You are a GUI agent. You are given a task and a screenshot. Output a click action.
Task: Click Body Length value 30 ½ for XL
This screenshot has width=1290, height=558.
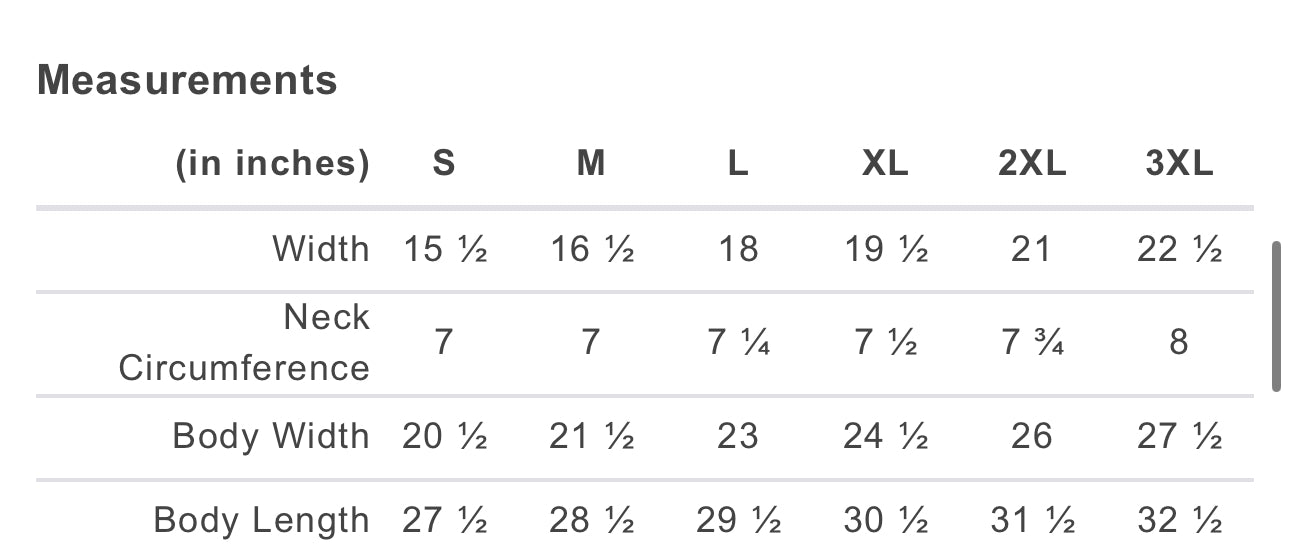pyautogui.click(x=885, y=521)
